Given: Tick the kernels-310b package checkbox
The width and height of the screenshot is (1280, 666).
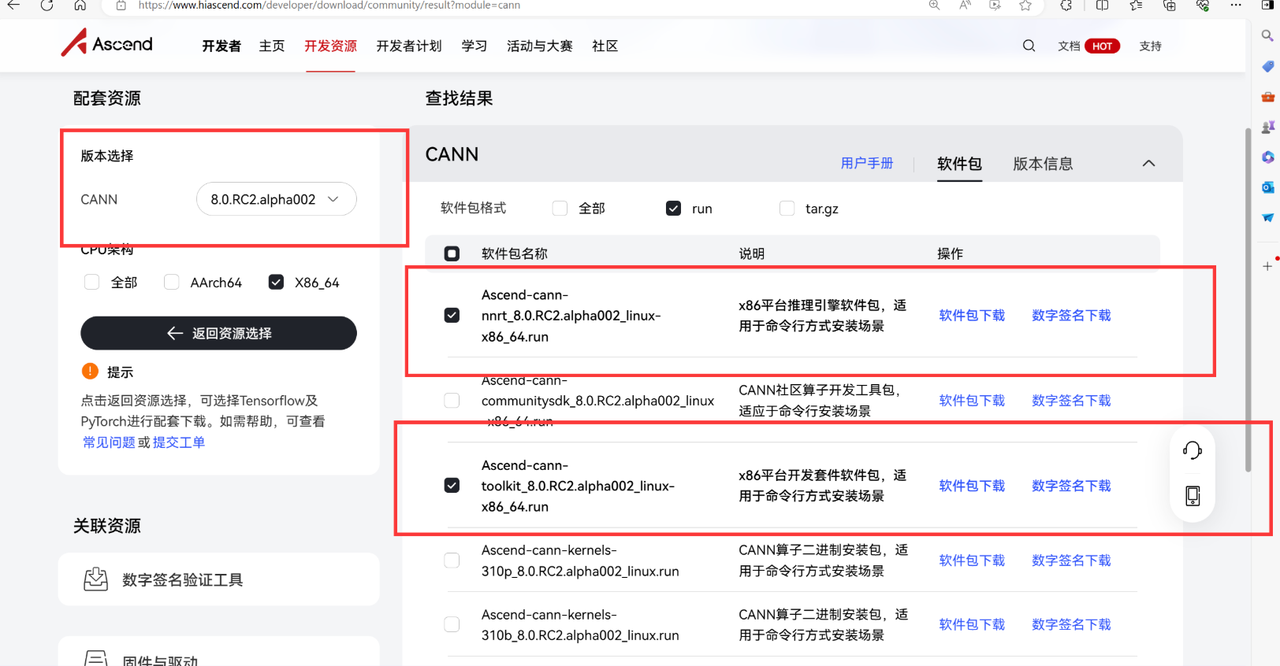Looking at the screenshot, I should (x=452, y=624).
